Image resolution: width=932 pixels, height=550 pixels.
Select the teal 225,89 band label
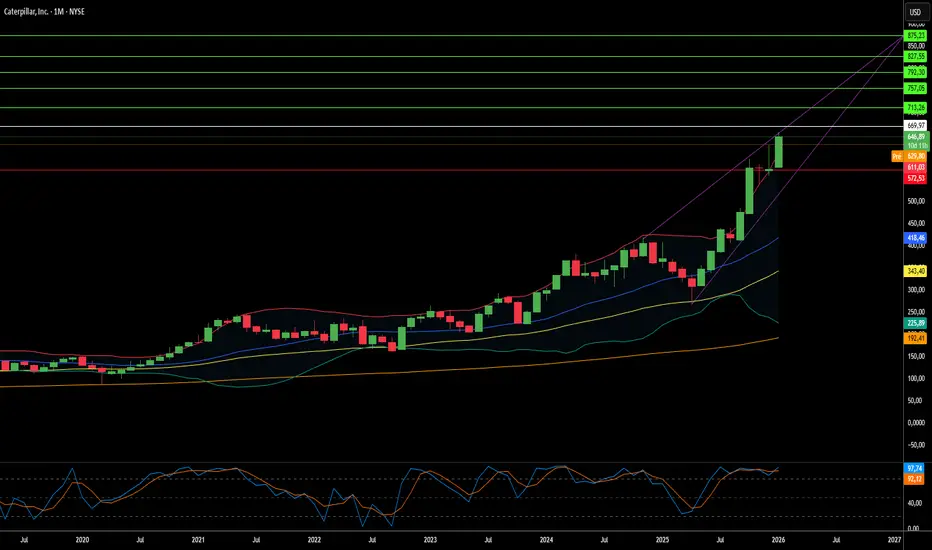tap(915, 323)
